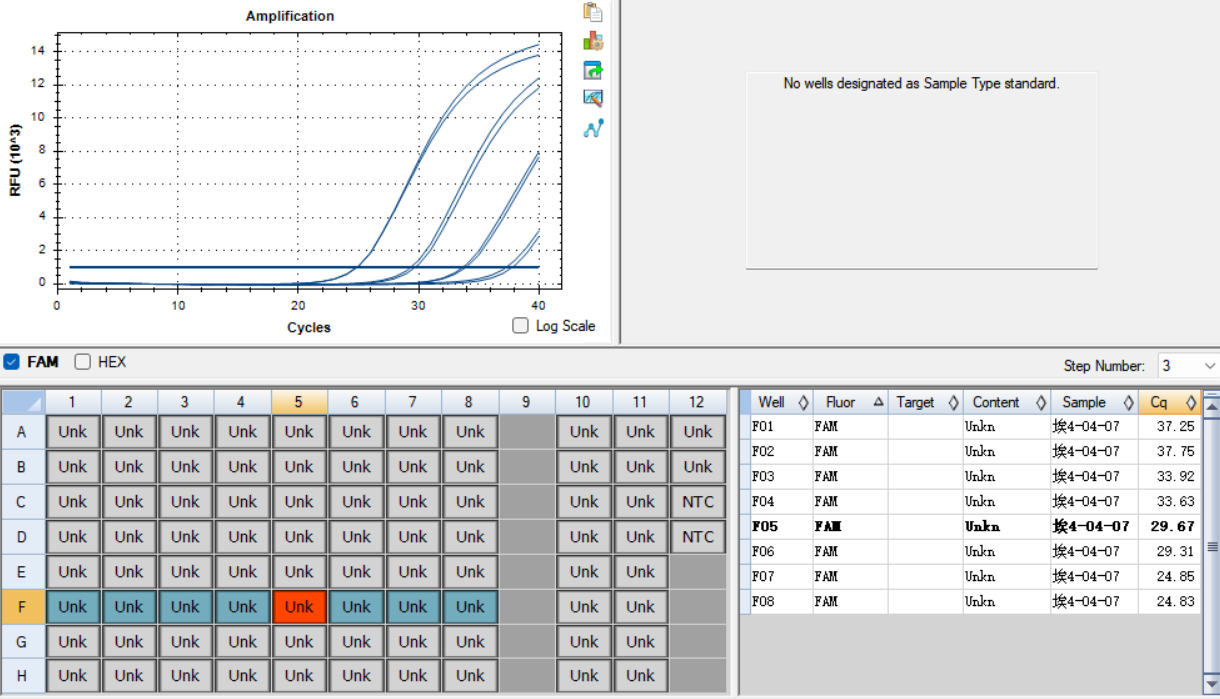Click the F07 well cell in table

tap(782, 576)
